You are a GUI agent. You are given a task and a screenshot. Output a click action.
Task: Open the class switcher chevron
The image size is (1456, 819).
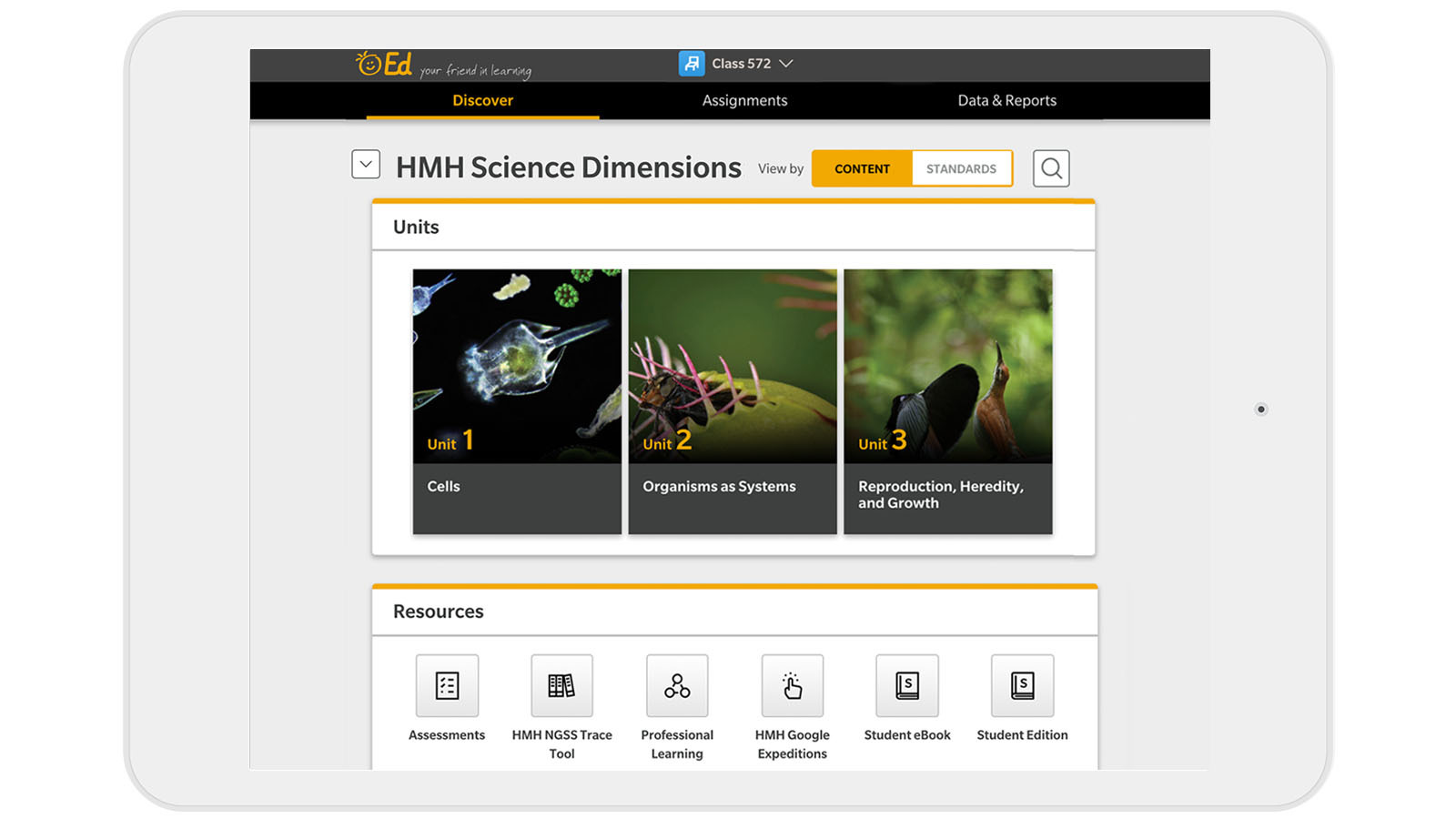[787, 64]
